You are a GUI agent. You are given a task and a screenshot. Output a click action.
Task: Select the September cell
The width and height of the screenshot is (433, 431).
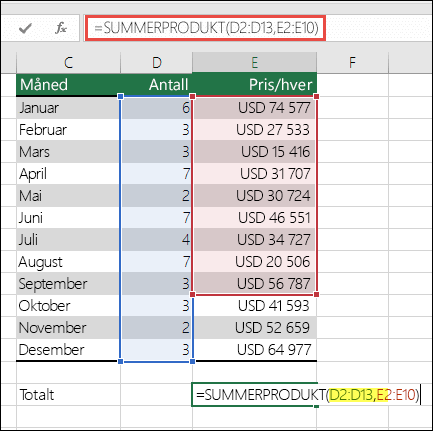(x=68, y=284)
